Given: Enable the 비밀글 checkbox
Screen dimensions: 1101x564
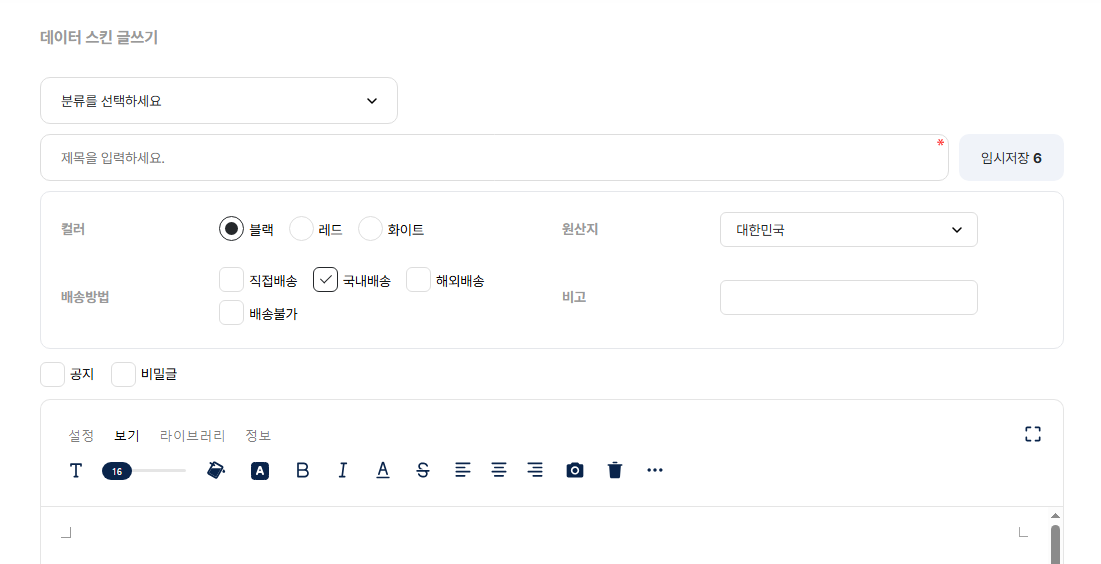Looking at the screenshot, I should [x=124, y=375].
